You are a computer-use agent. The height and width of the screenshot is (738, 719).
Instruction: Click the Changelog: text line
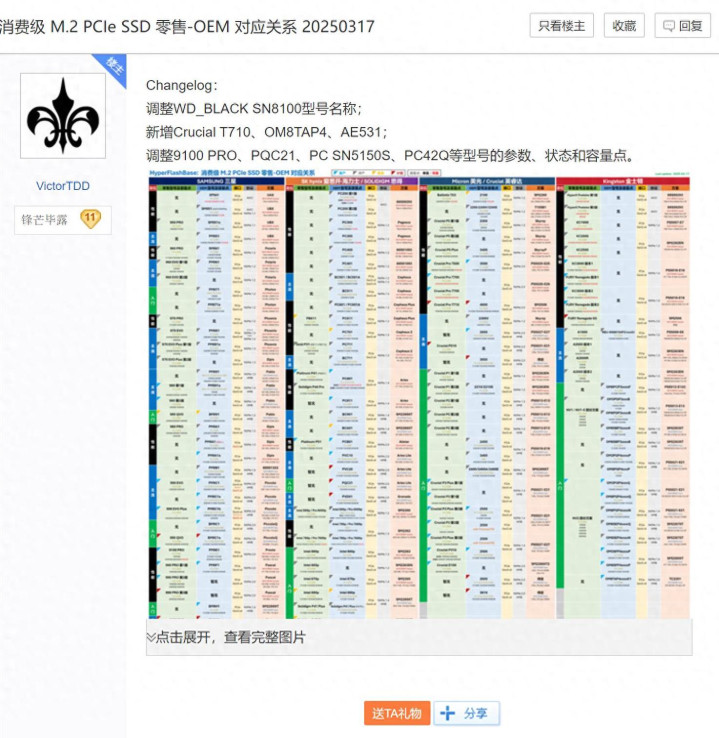tap(182, 86)
